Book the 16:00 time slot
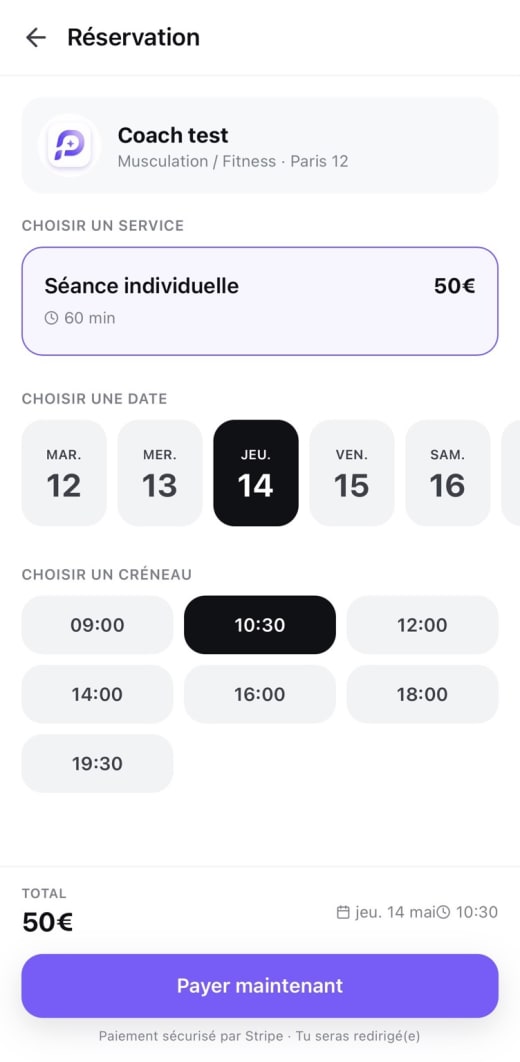 (260, 694)
